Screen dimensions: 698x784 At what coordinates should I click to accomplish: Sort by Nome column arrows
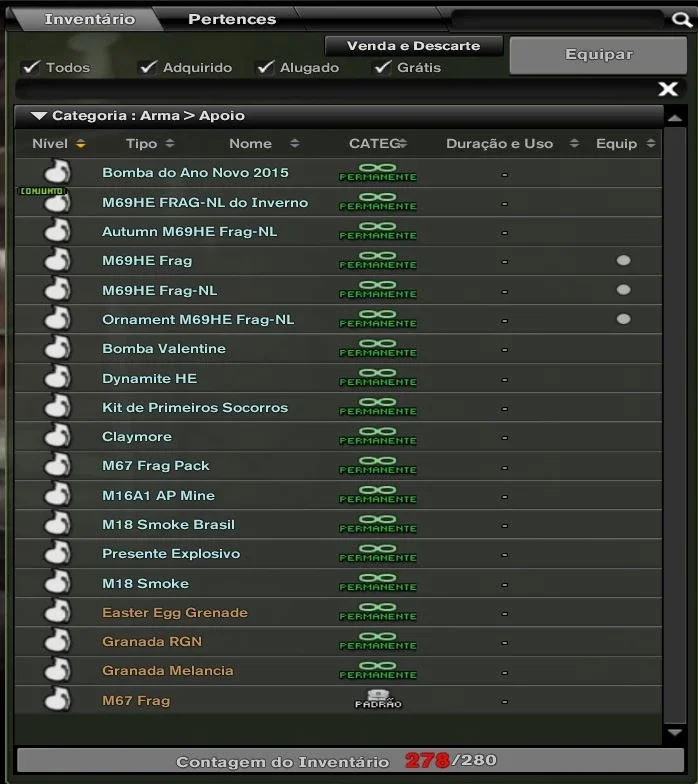pos(294,144)
